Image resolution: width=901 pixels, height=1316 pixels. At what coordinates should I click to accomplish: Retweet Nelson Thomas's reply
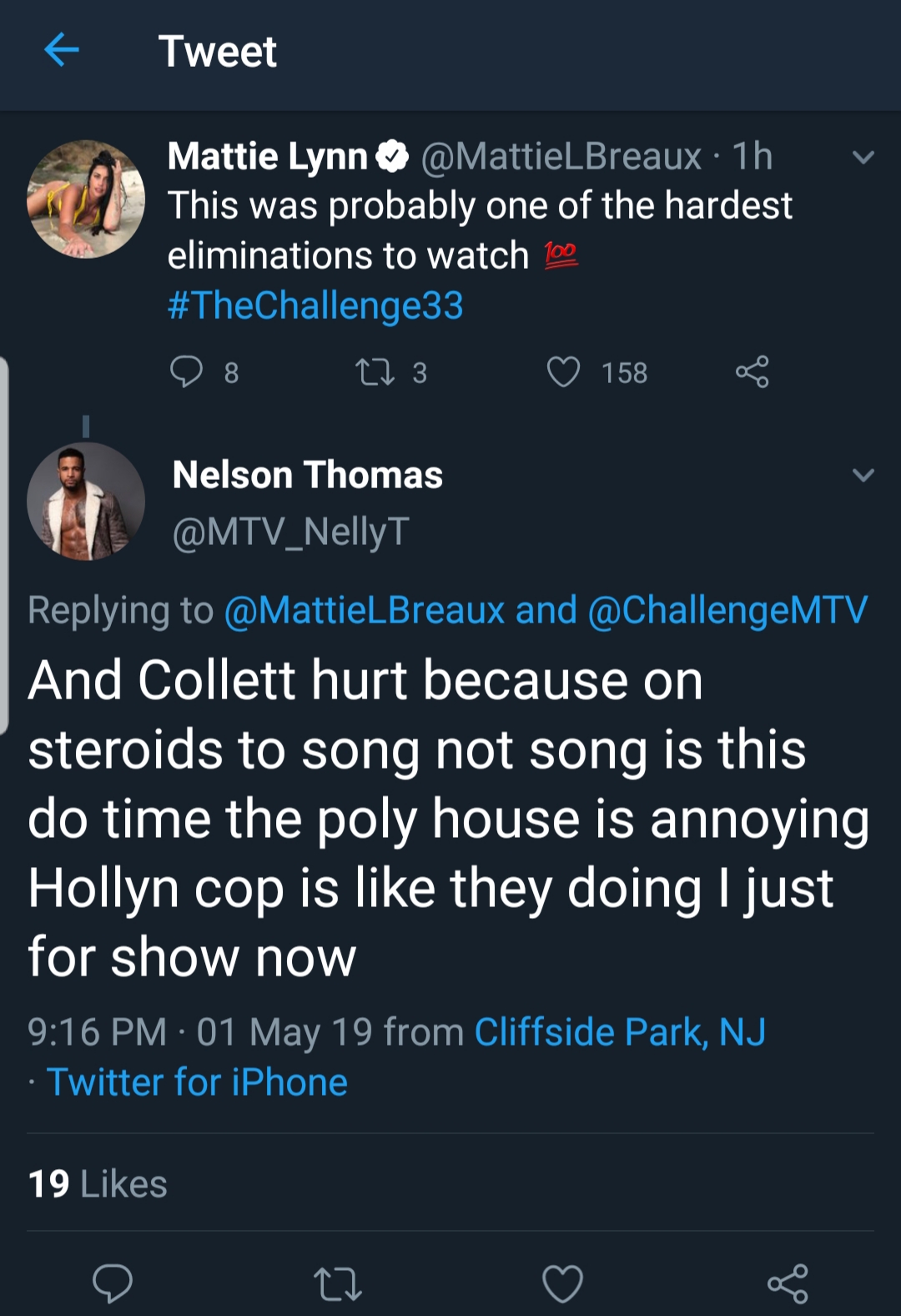point(337,1283)
